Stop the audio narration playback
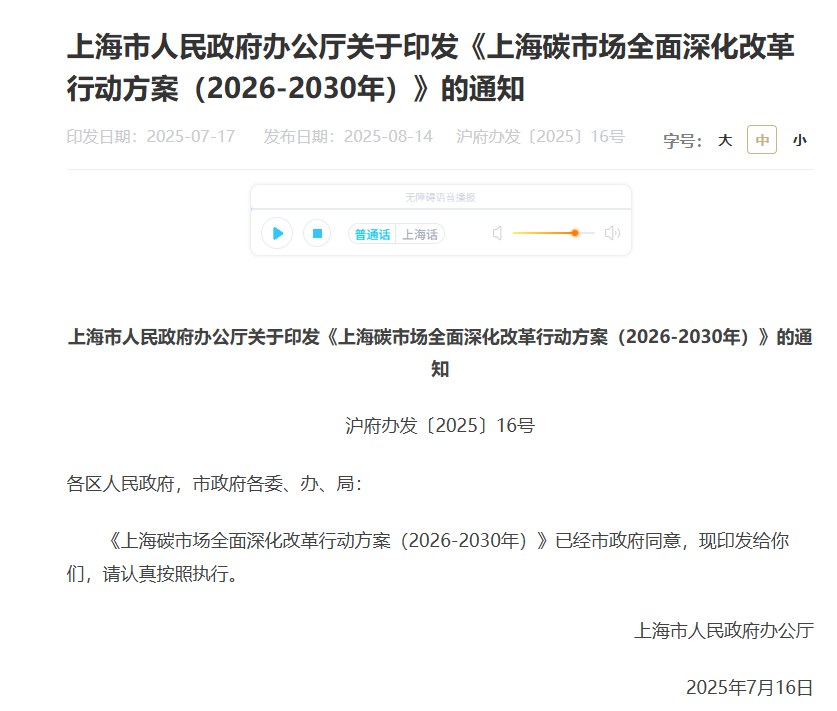Image resolution: width=837 pixels, height=711 pixels. 317,233
